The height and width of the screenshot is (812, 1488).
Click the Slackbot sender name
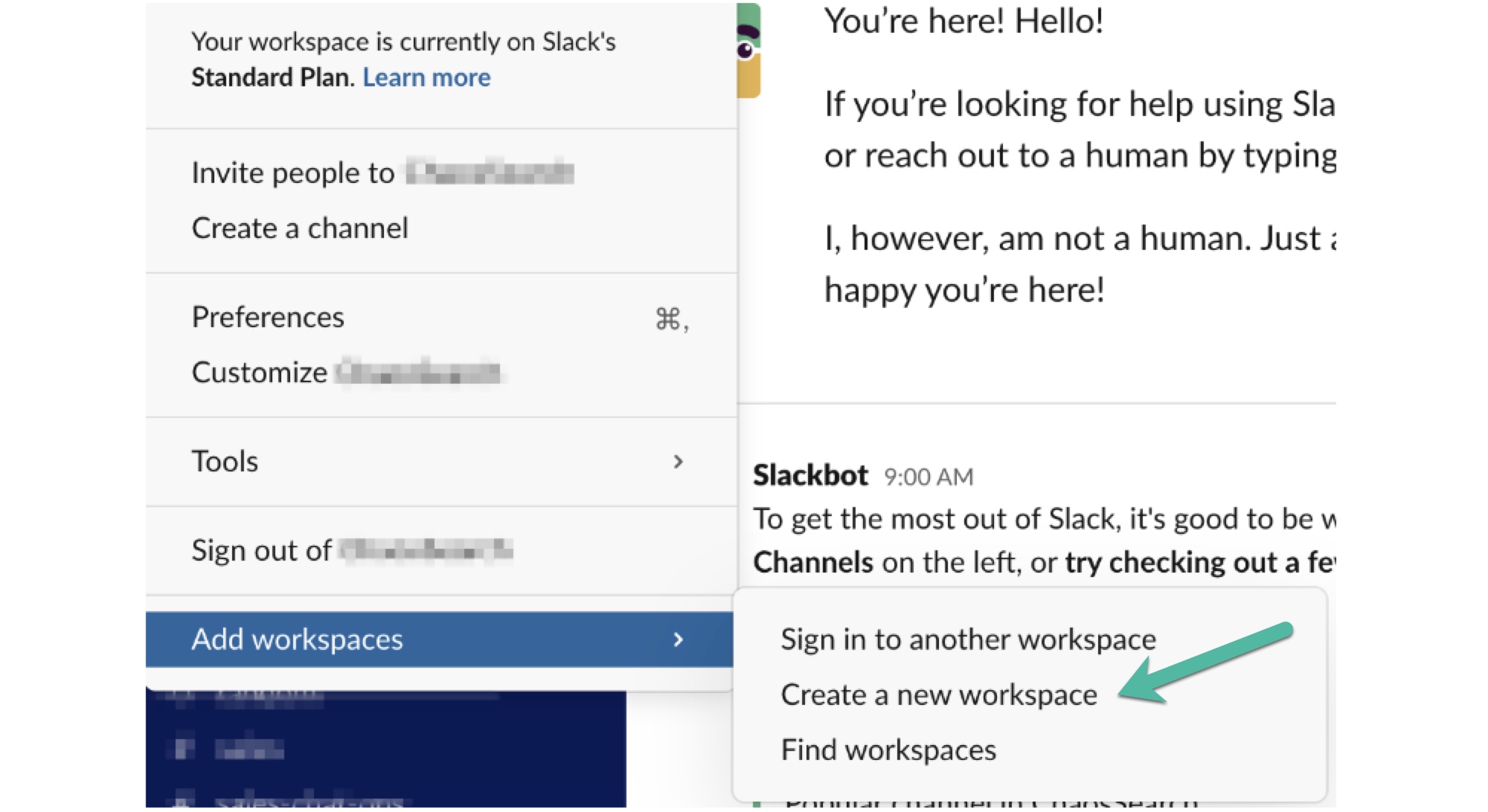pyautogui.click(x=810, y=475)
